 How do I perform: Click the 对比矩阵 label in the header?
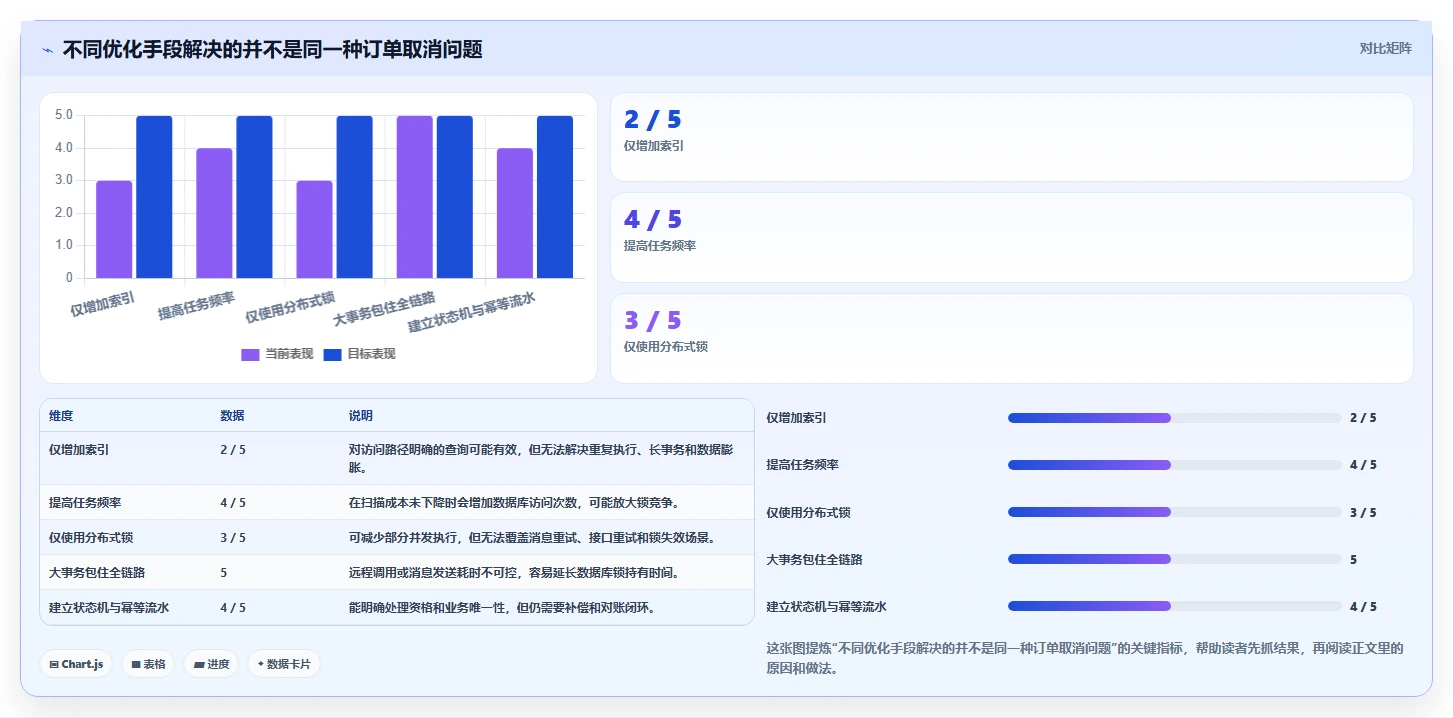click(1385, 48)
